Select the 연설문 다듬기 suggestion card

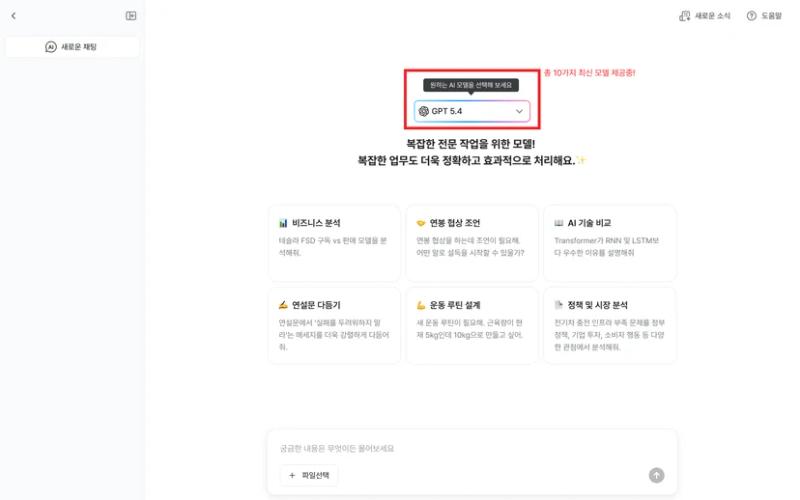[x=334, y=326]
